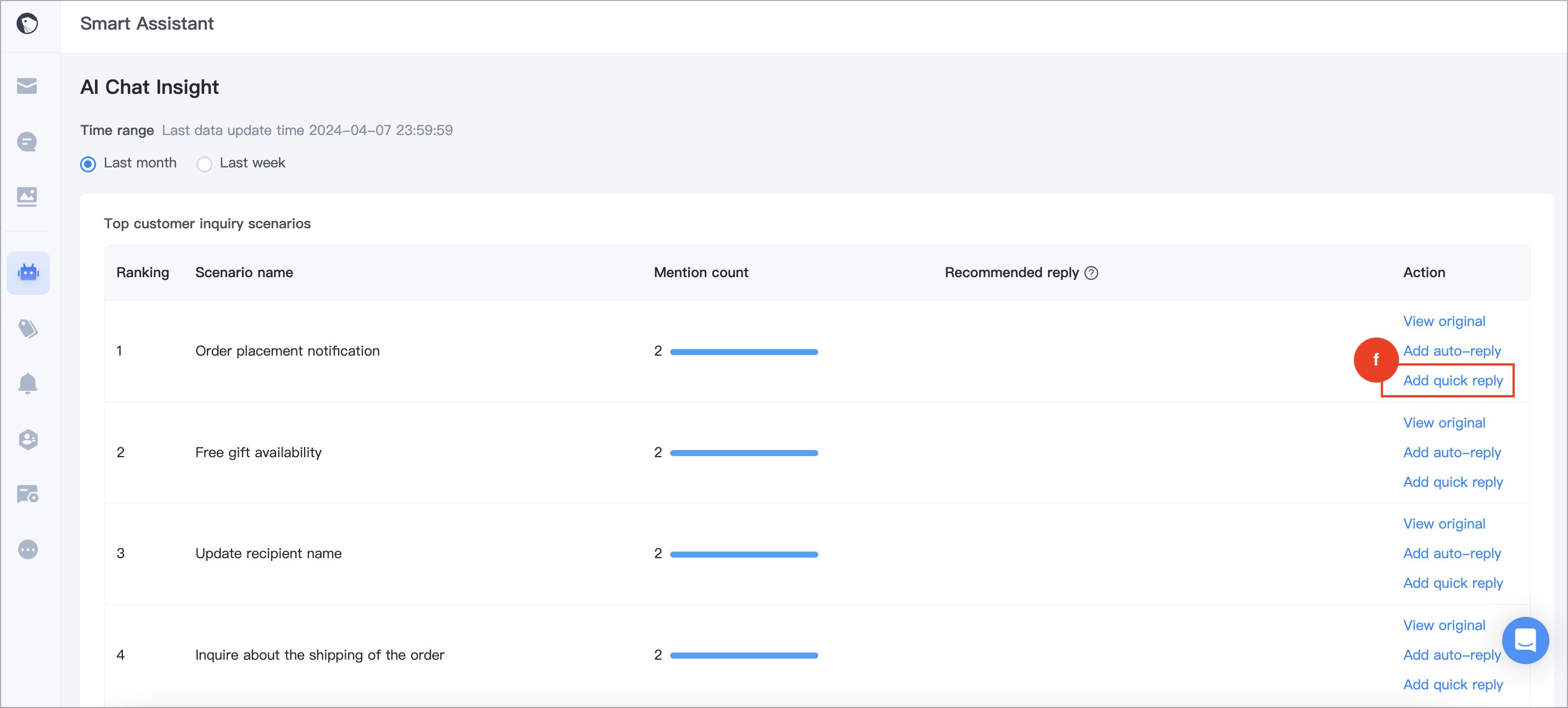Viewport: 1568px width, 708px height.
Task: Add quick reply for Update recipient name
Action: 1453,583
